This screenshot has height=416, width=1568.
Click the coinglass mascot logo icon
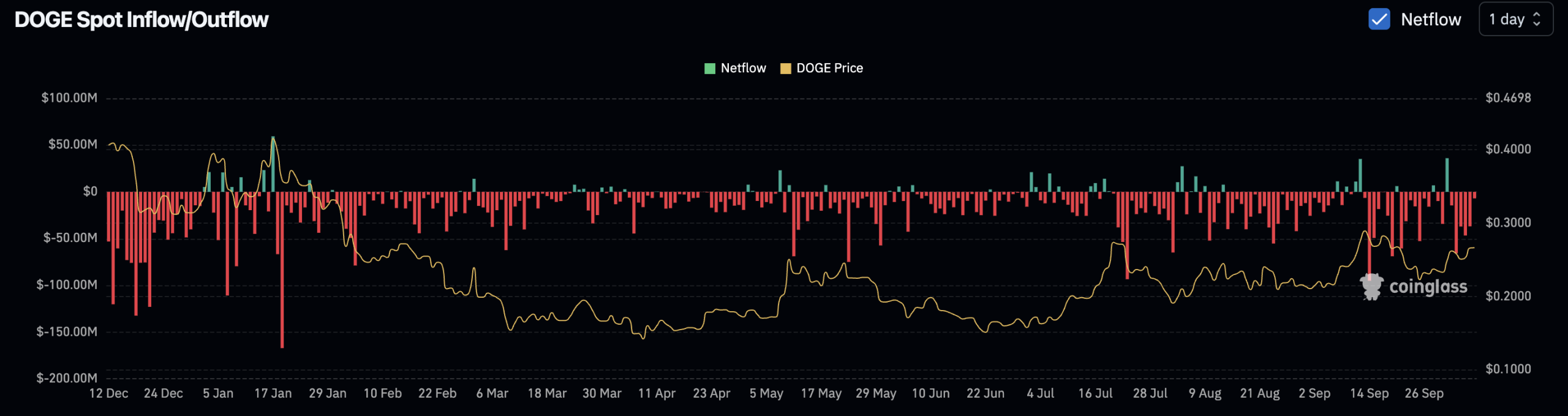click(x=1371, y=287)
